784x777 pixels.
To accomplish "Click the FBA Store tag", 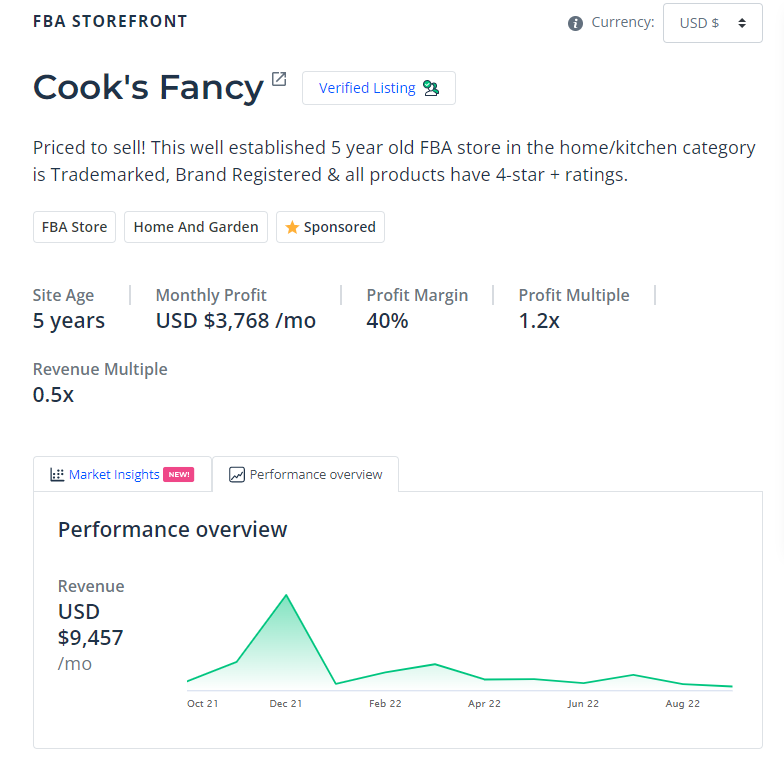I will pyautogui.click(x=75, y=227).
